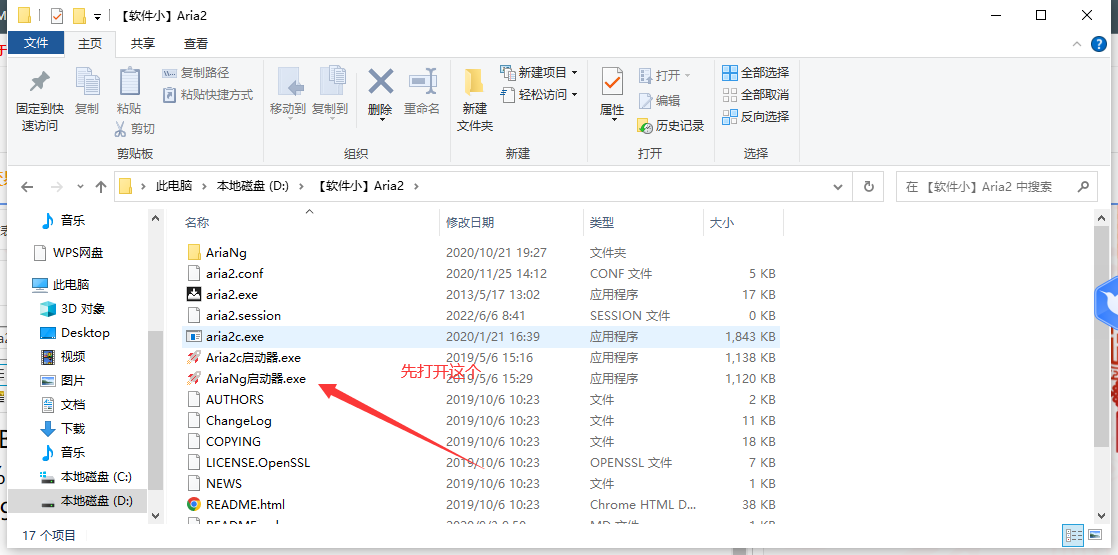The height and width of the screenshot is (555, 1118).
Task: Switch to details view icon in status bar
Action: point(1074,534)
